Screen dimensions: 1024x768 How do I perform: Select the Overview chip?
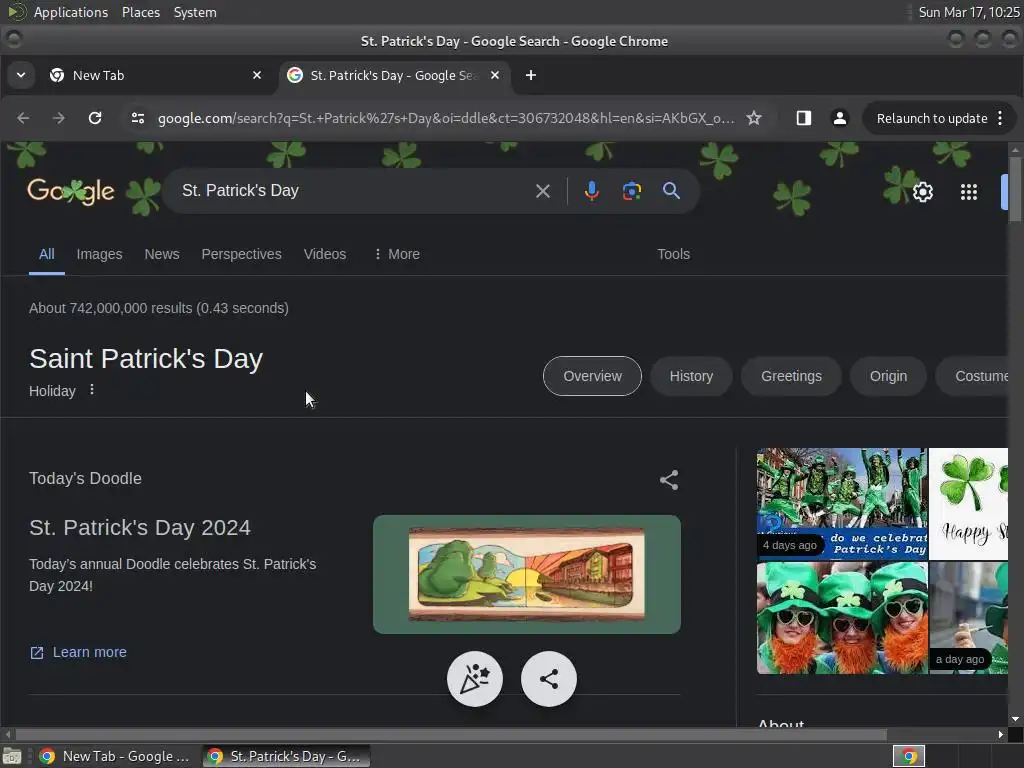(592, 376)
